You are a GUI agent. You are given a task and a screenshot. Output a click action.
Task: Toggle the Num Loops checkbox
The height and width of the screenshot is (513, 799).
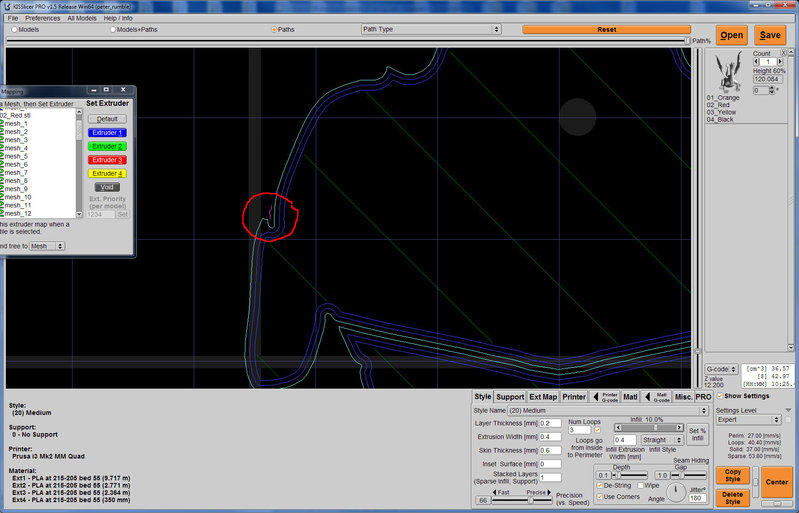(597, 430)
